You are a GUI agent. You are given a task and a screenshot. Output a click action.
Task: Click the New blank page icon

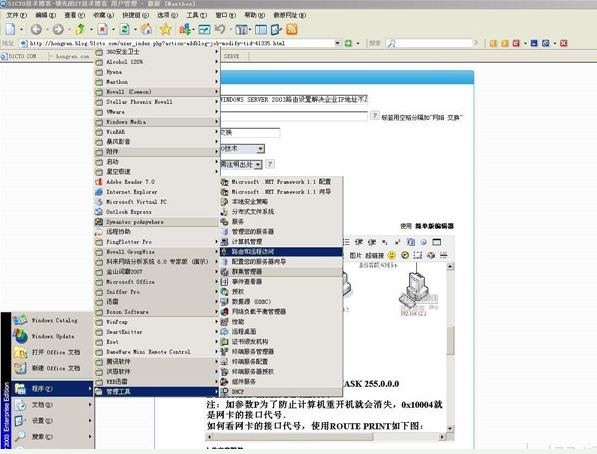point(10,29)
